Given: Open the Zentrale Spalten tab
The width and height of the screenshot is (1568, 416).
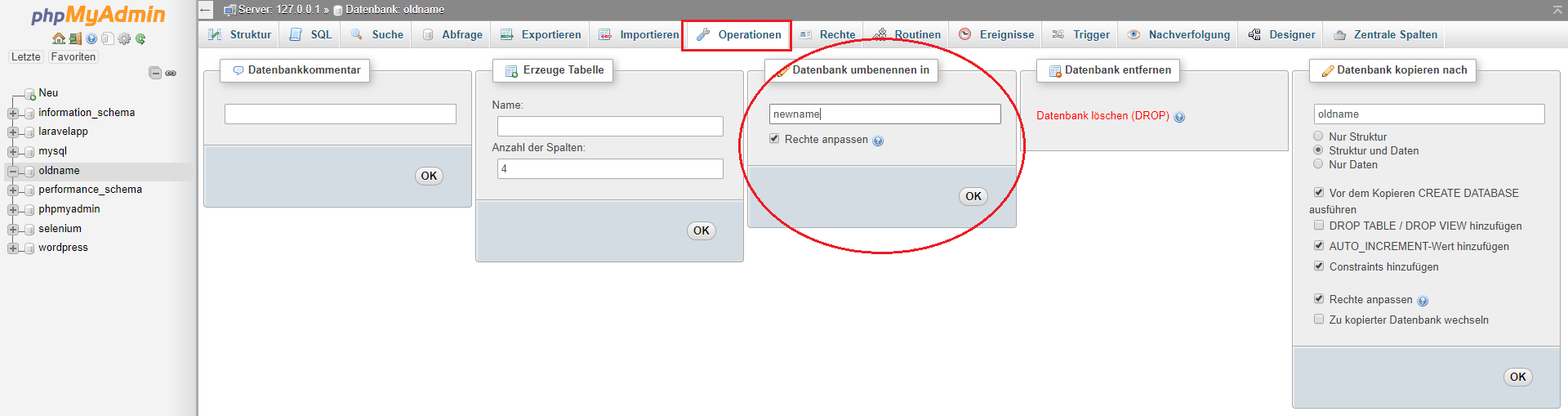Looking at the screenshot, I should click(1385, 34).
